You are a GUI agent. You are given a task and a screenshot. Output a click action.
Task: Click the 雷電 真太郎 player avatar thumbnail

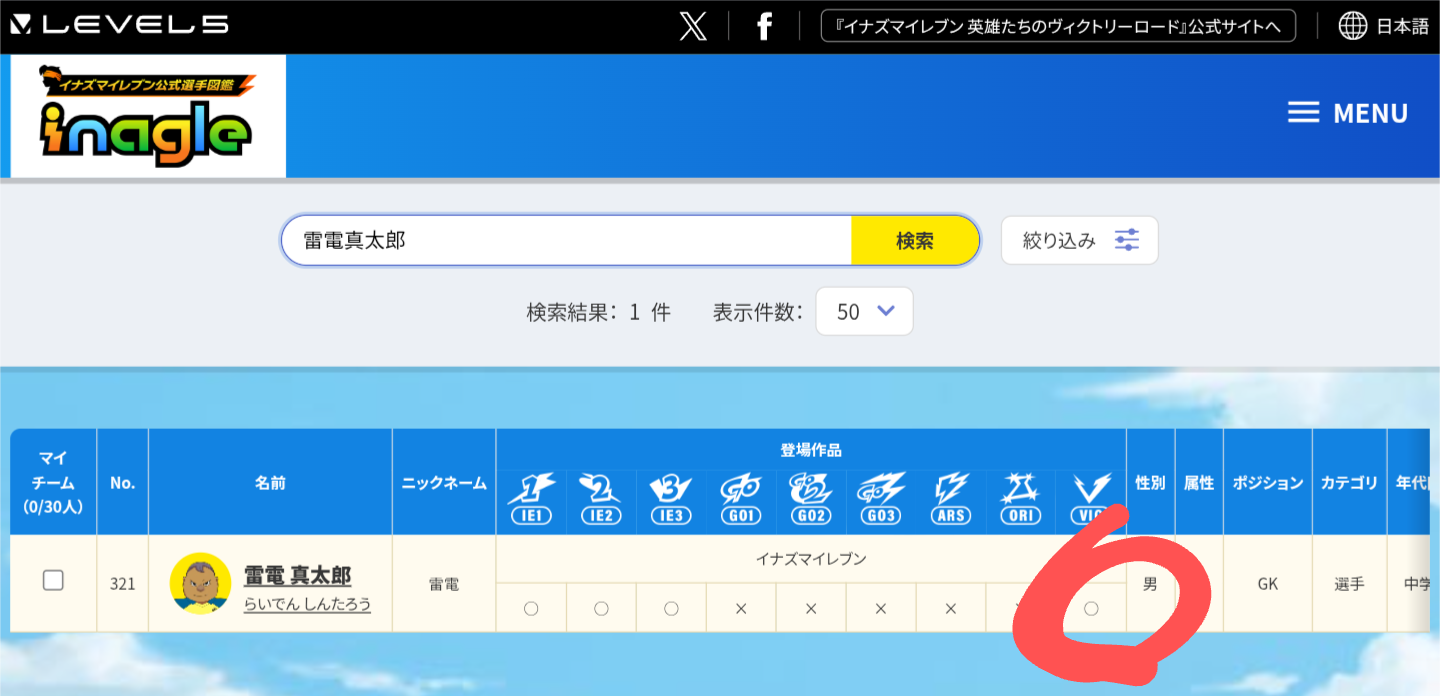coord(200,583)
